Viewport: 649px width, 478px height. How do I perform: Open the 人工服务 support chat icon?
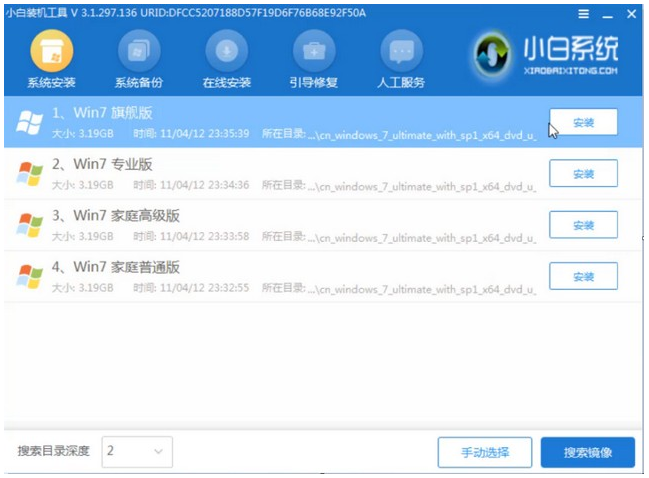point(401,51)
